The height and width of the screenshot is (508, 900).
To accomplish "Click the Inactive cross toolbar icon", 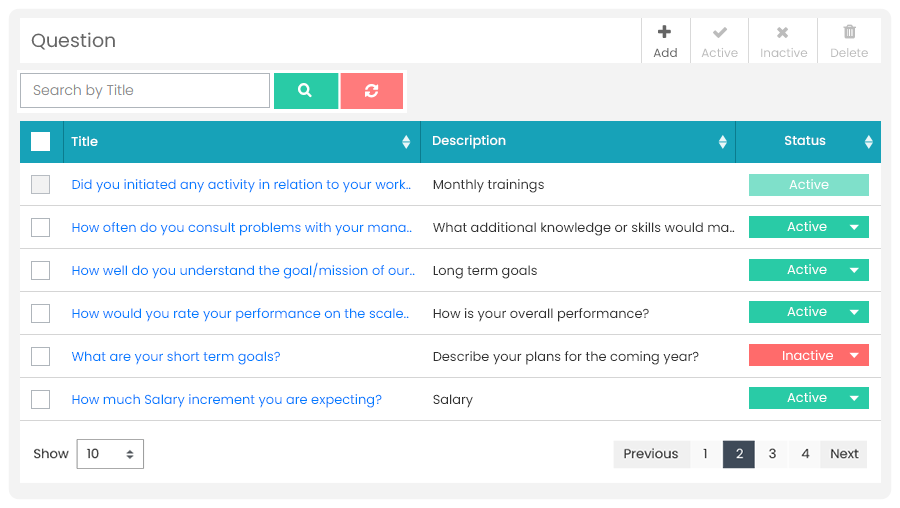I will (x=782, y=32).
